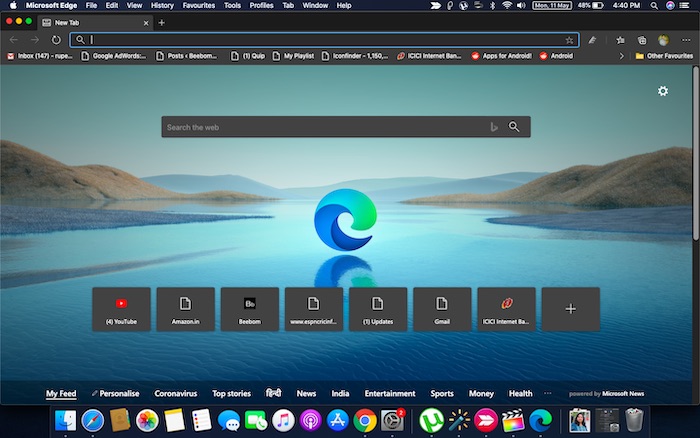Switch to the India feed tab
The image size is (700, 438).
340,393
